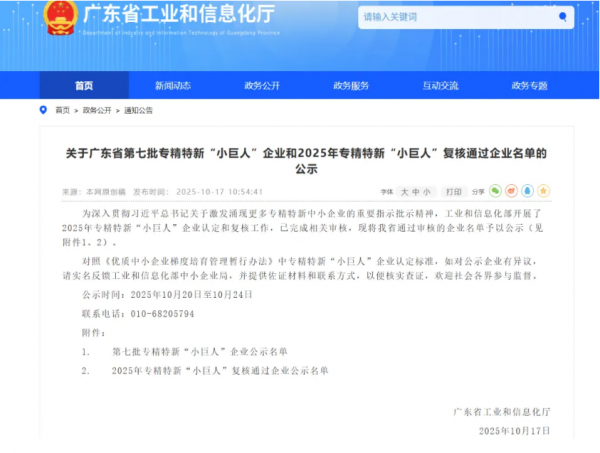
Task: Go to 政务专题 section
Action: [529, 85]
